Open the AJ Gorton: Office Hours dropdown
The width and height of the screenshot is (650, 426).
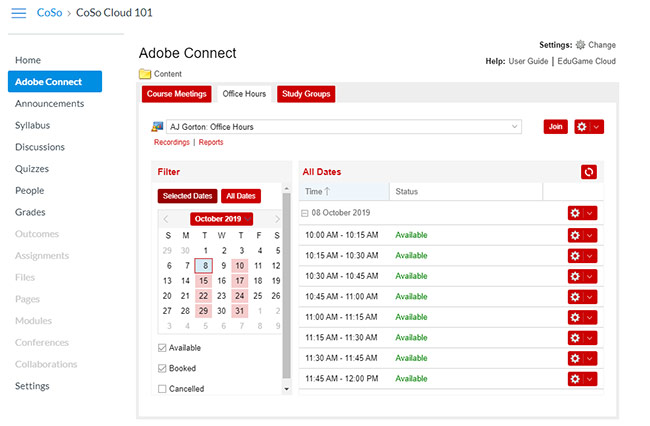[344, 127]
